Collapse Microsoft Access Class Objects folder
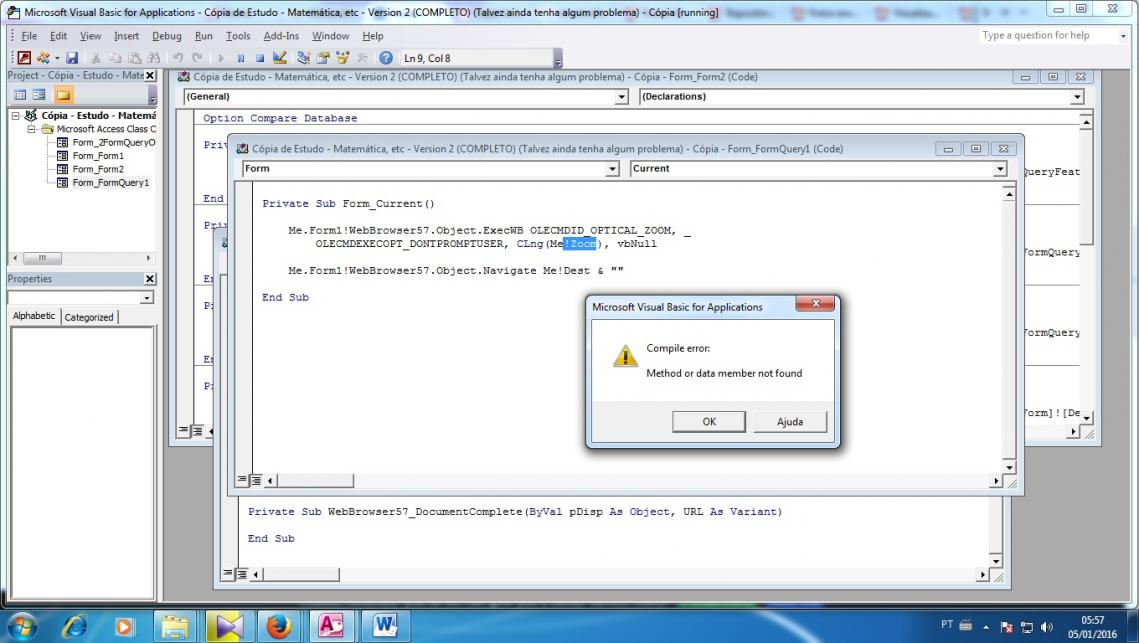 click(x=31, y=129)
